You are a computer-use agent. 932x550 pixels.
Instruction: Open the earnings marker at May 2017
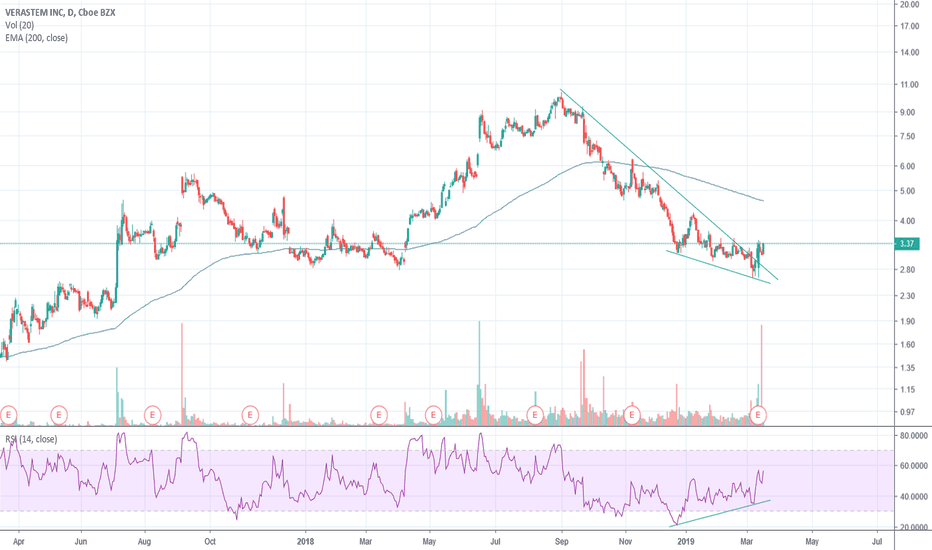point(59,414)
